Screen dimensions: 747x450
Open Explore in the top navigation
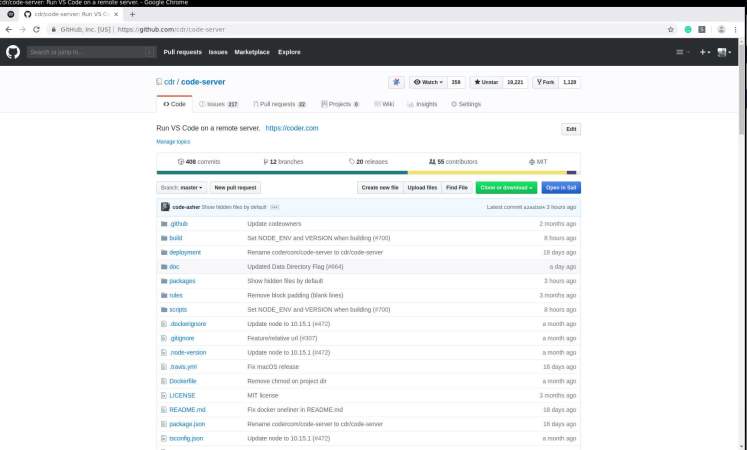tap(289, 52)
